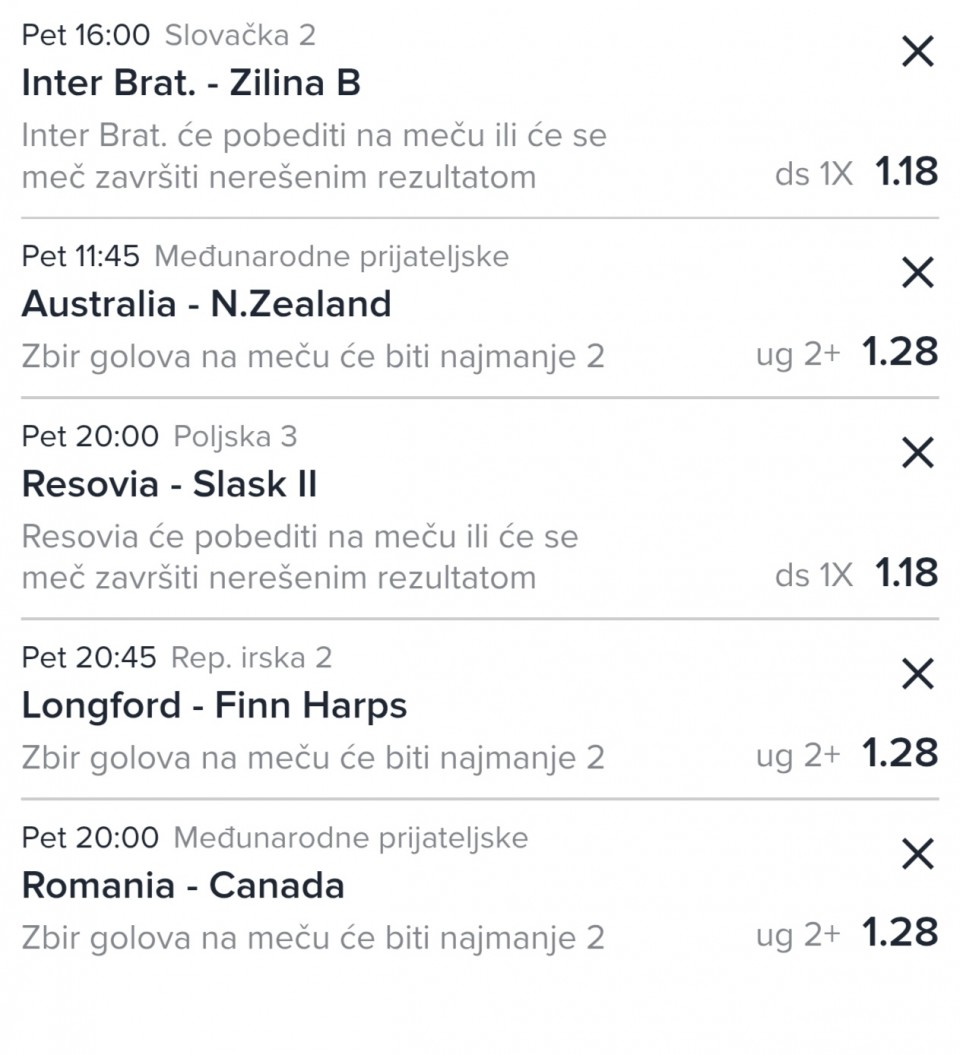
Task: Select the Poljska 3 league label
Action: click(x=235, y=437)
